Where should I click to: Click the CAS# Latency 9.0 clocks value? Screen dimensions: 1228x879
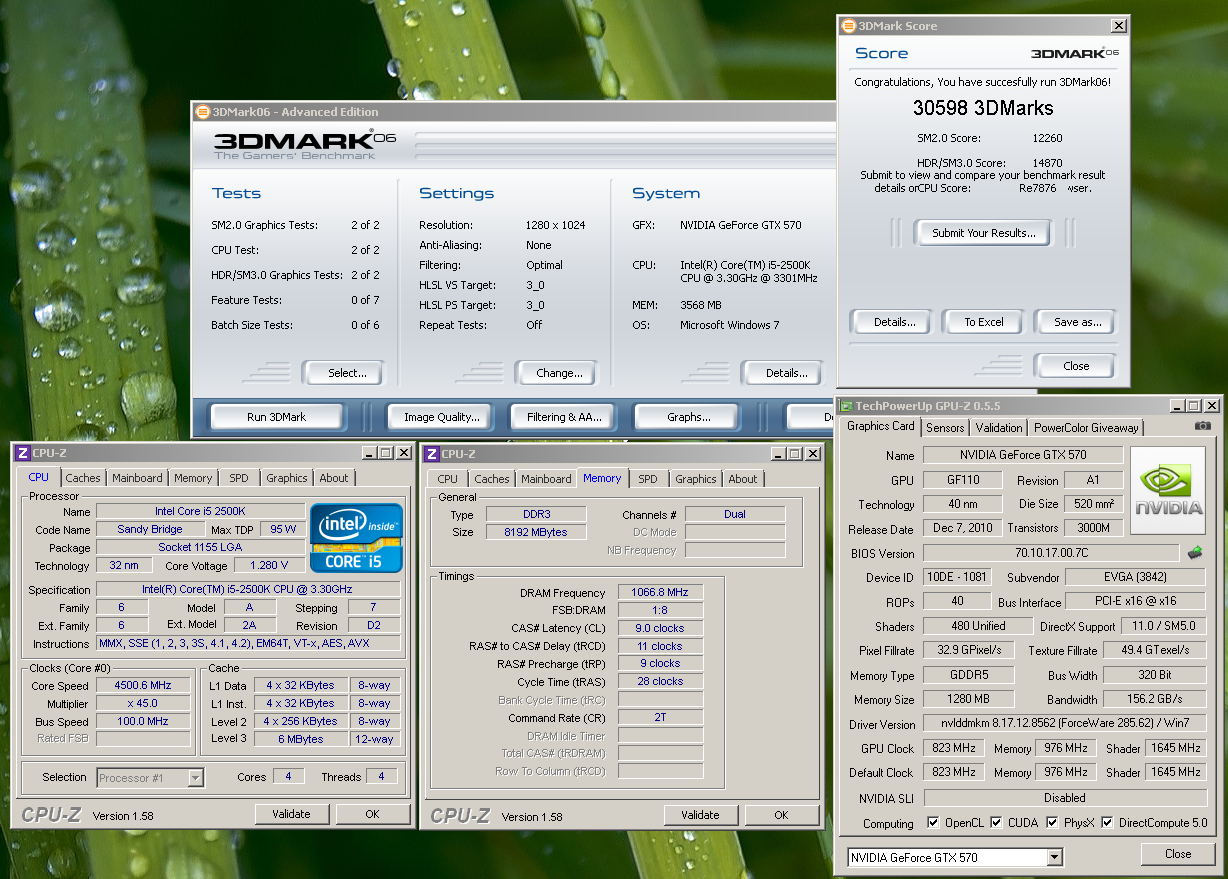(x=660, y=628)
